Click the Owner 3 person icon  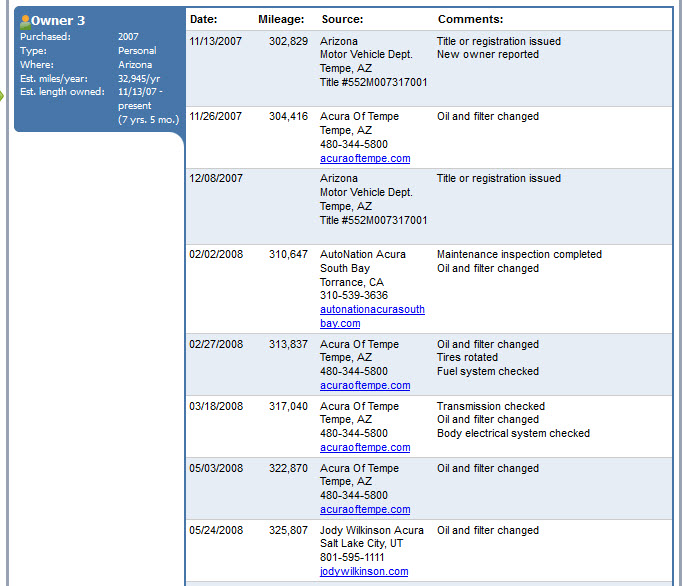[x=25, y=21]
